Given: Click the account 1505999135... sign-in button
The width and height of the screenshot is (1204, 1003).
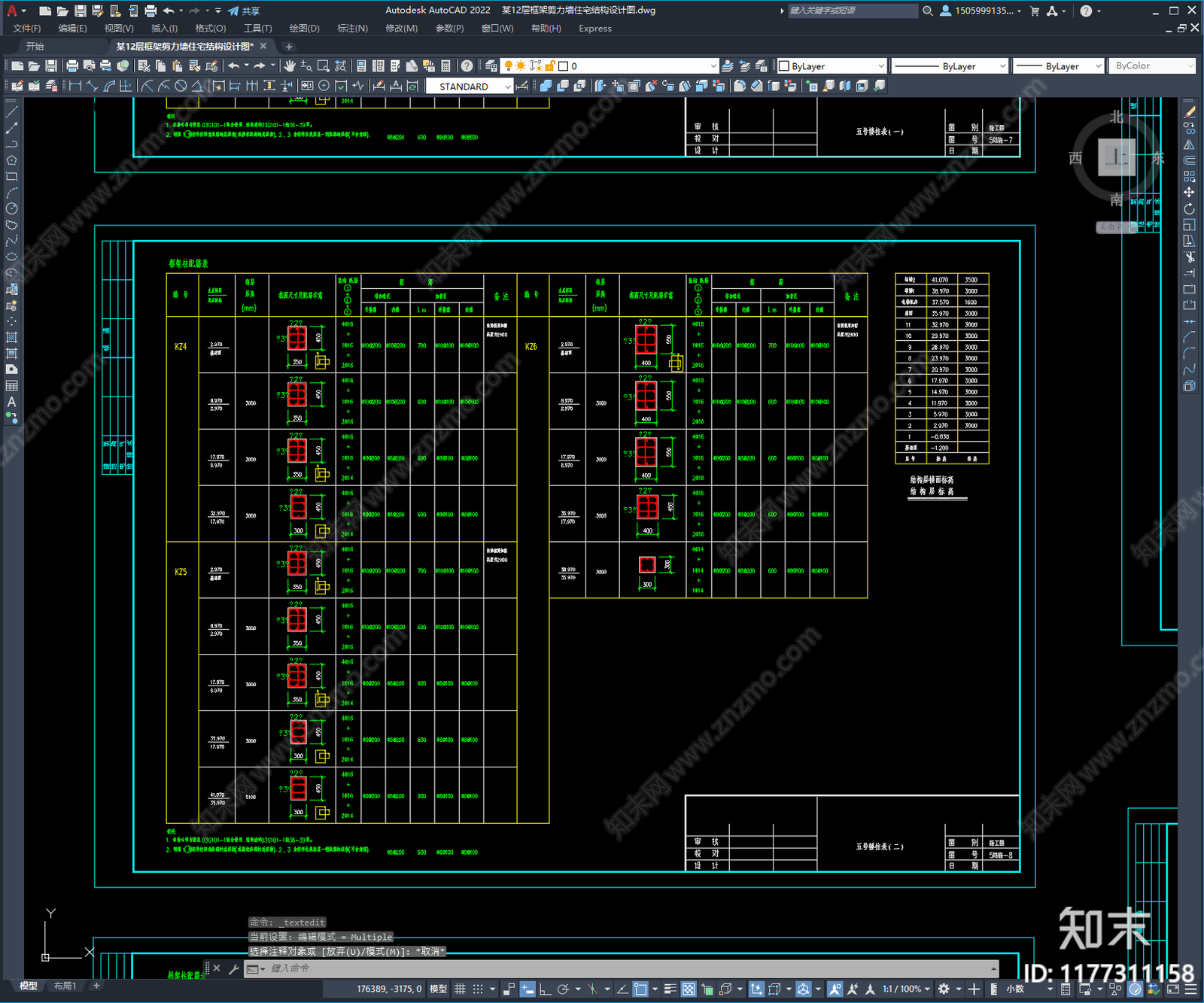Looking at the screenshot, I should pos(981,11).
